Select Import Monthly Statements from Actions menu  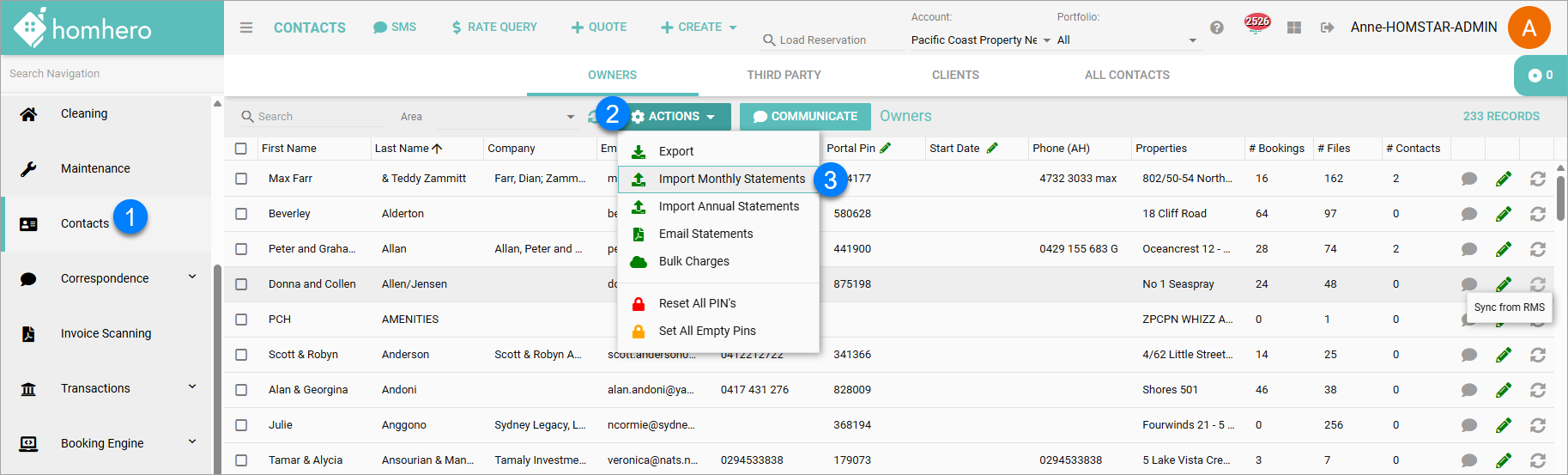click(731, 179)
